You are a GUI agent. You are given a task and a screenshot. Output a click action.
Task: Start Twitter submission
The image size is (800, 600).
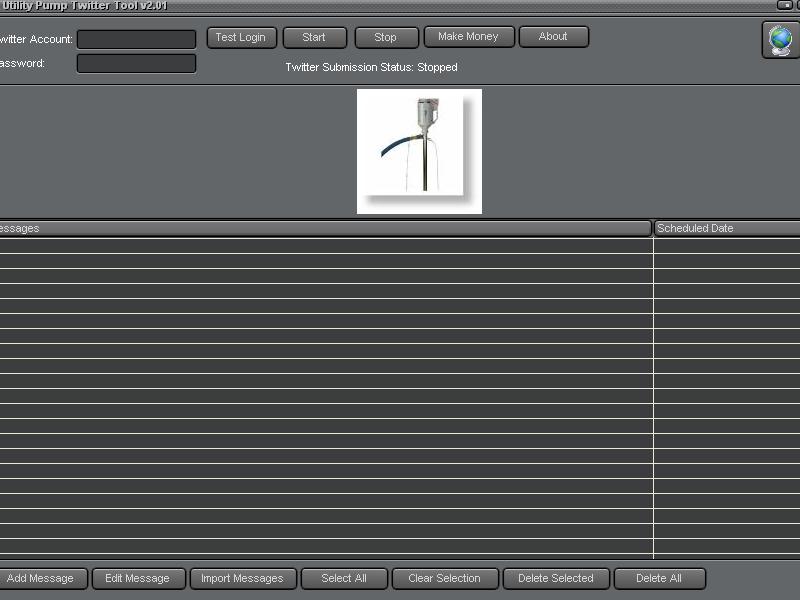tap(314, 37)
